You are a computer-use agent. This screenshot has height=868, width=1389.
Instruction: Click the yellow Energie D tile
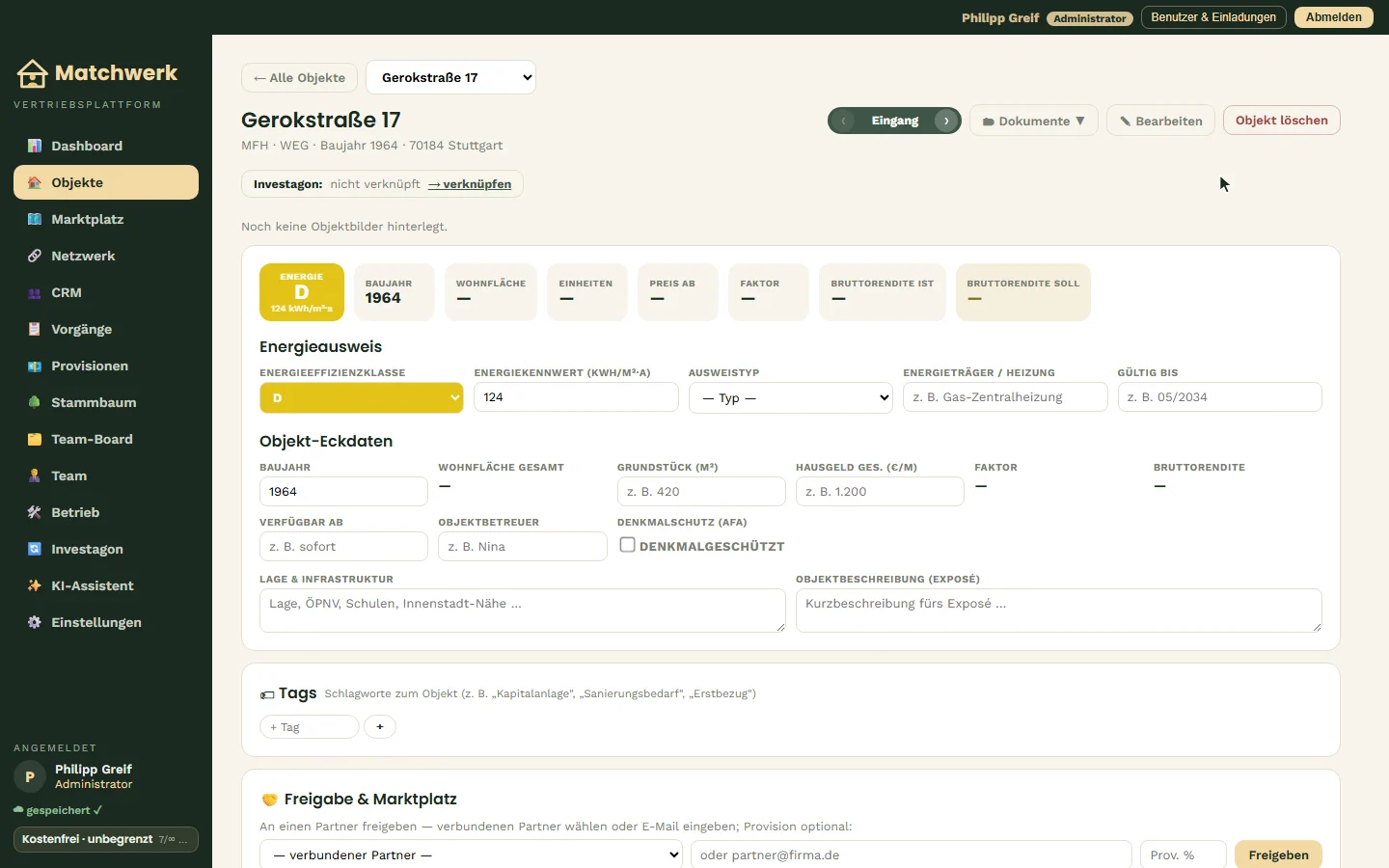pyautogui.click(x=302, y=292)
